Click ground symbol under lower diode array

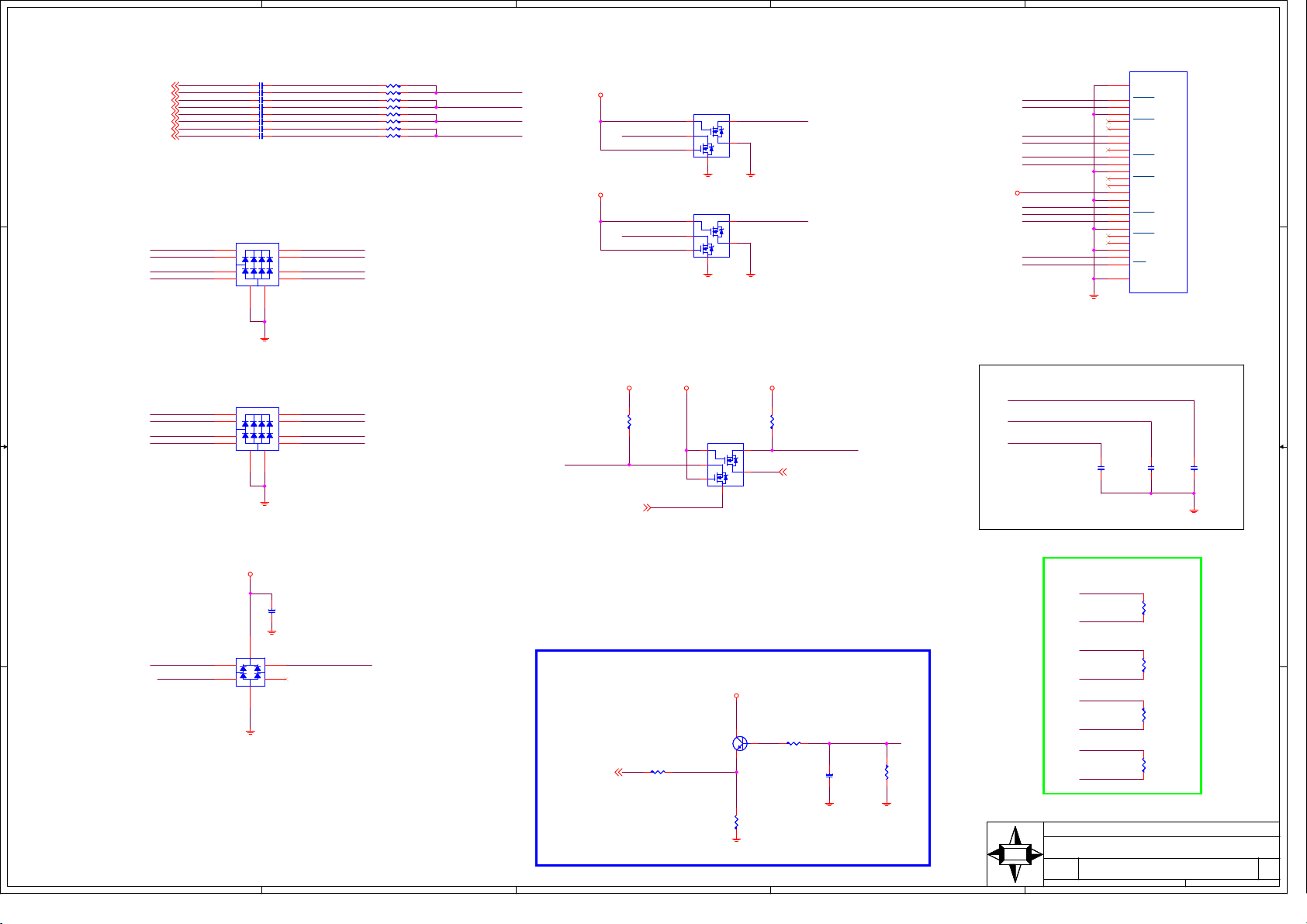[265, 503]
